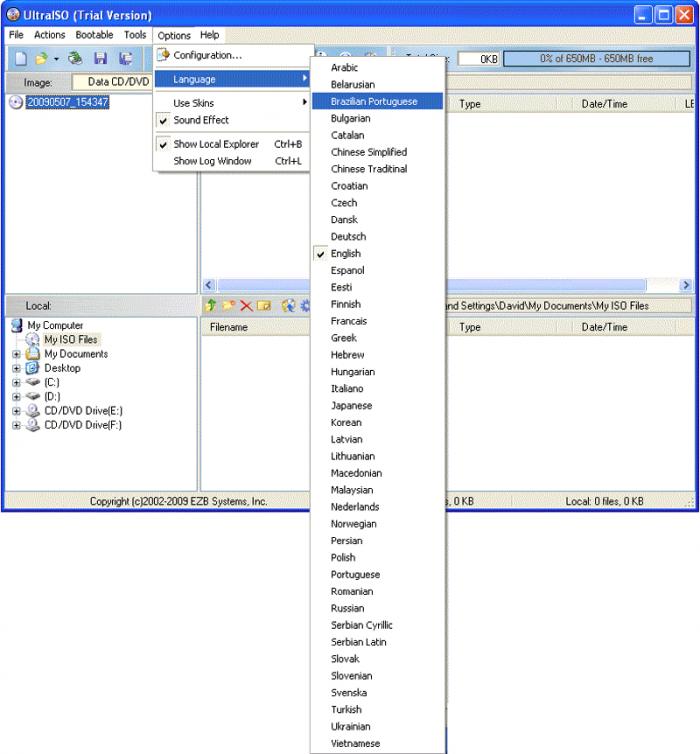Click the Data CD/DVD image type button
Image resolution: width=700 pixels, height=754 pixels.
(112, 82)
